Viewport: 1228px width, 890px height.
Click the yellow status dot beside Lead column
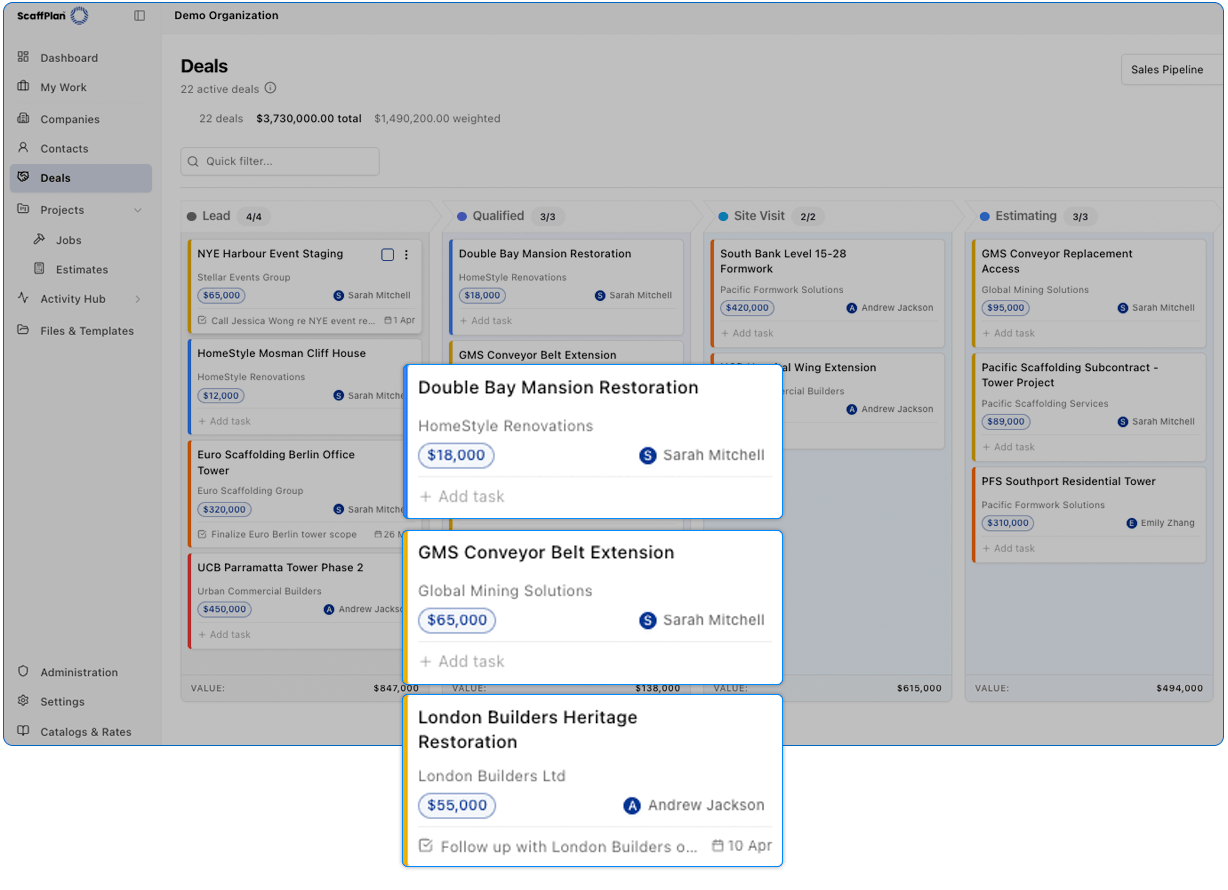190,215
